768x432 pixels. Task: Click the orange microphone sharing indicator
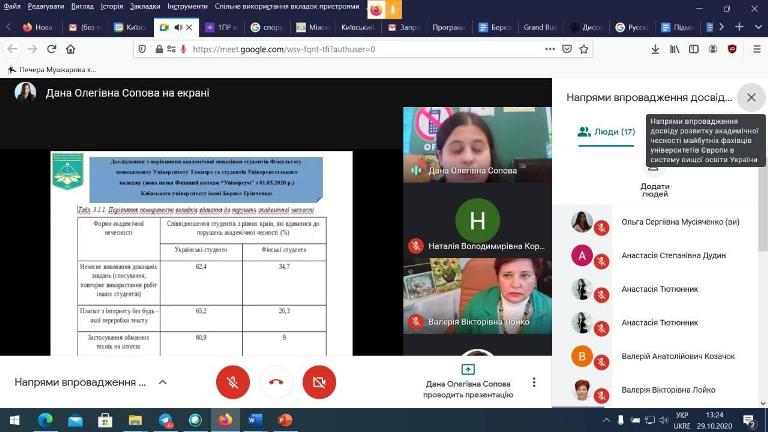393,9
